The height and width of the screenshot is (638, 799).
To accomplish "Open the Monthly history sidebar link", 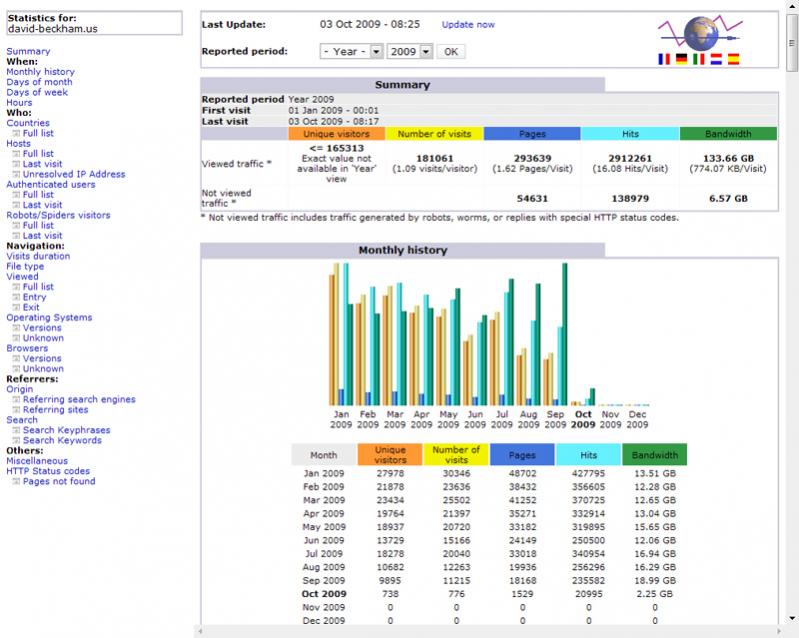I will pyautogui.click(x=40, y=72).
